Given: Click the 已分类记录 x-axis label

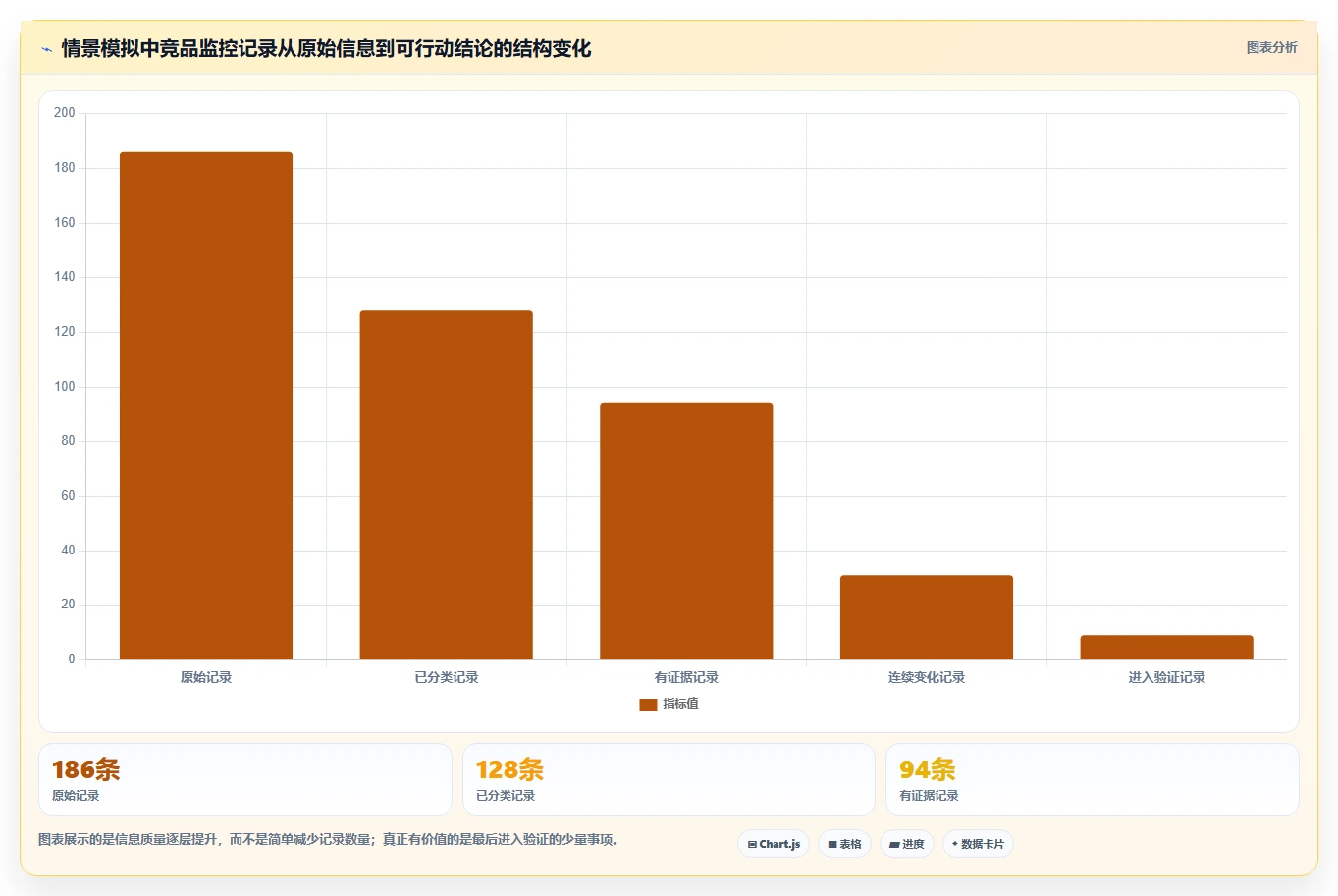Looking at the screenshot, I should pos(446,677).
